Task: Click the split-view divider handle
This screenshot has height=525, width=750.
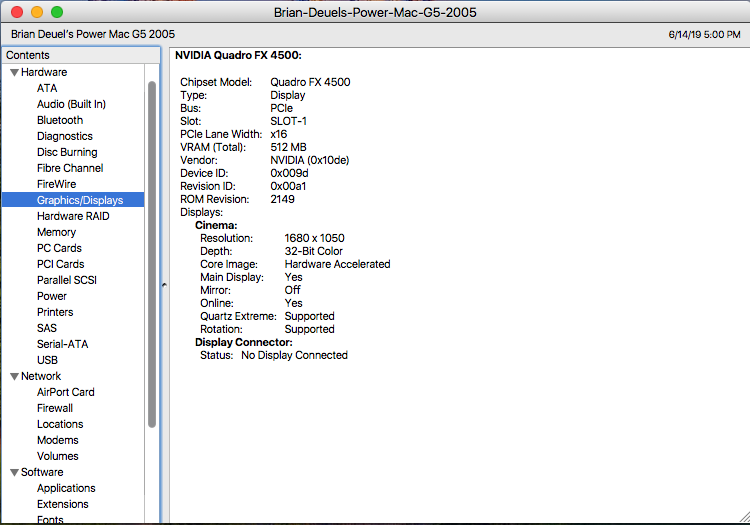Action: (x=164, y=285)
